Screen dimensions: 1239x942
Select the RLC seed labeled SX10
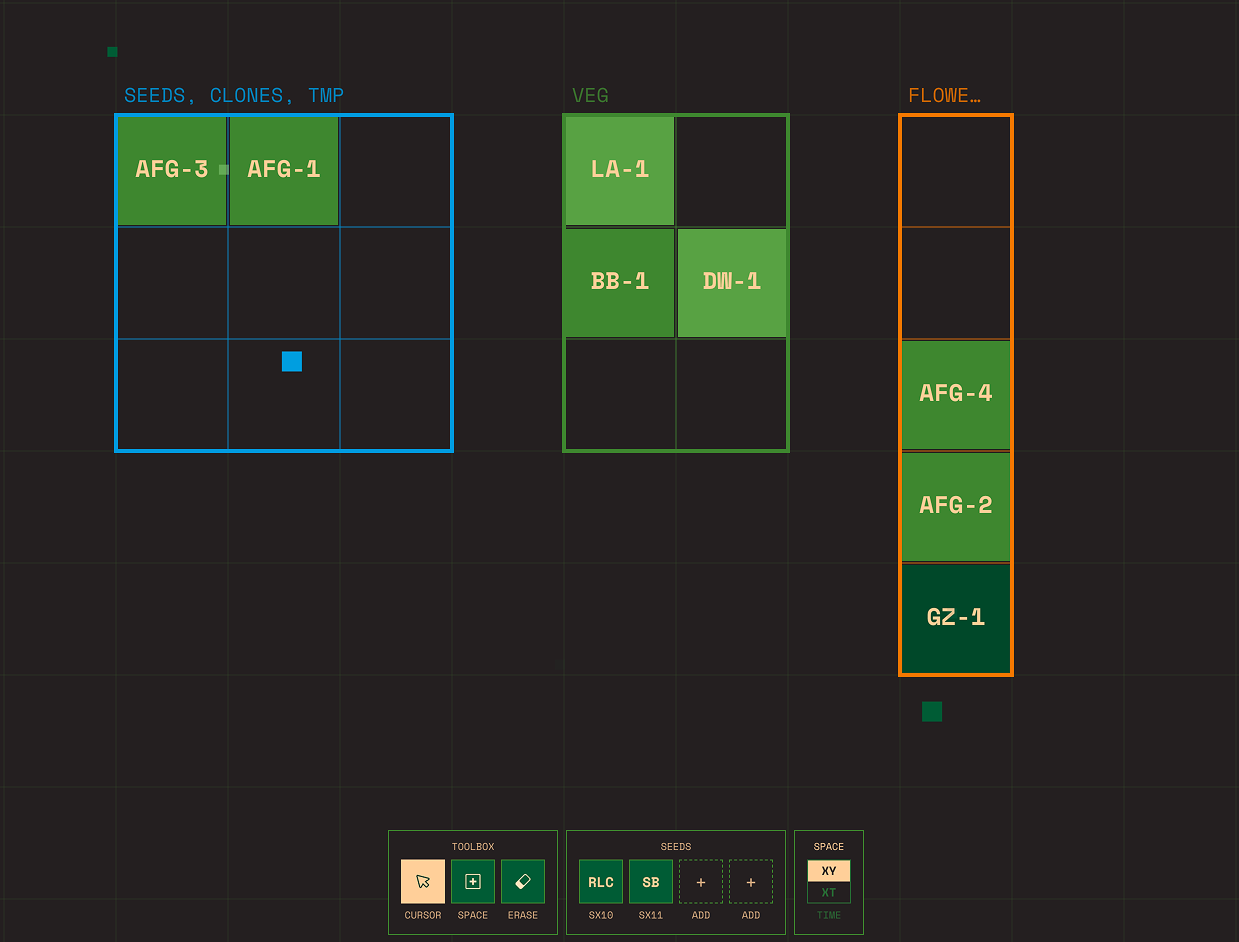pos(600,881)
